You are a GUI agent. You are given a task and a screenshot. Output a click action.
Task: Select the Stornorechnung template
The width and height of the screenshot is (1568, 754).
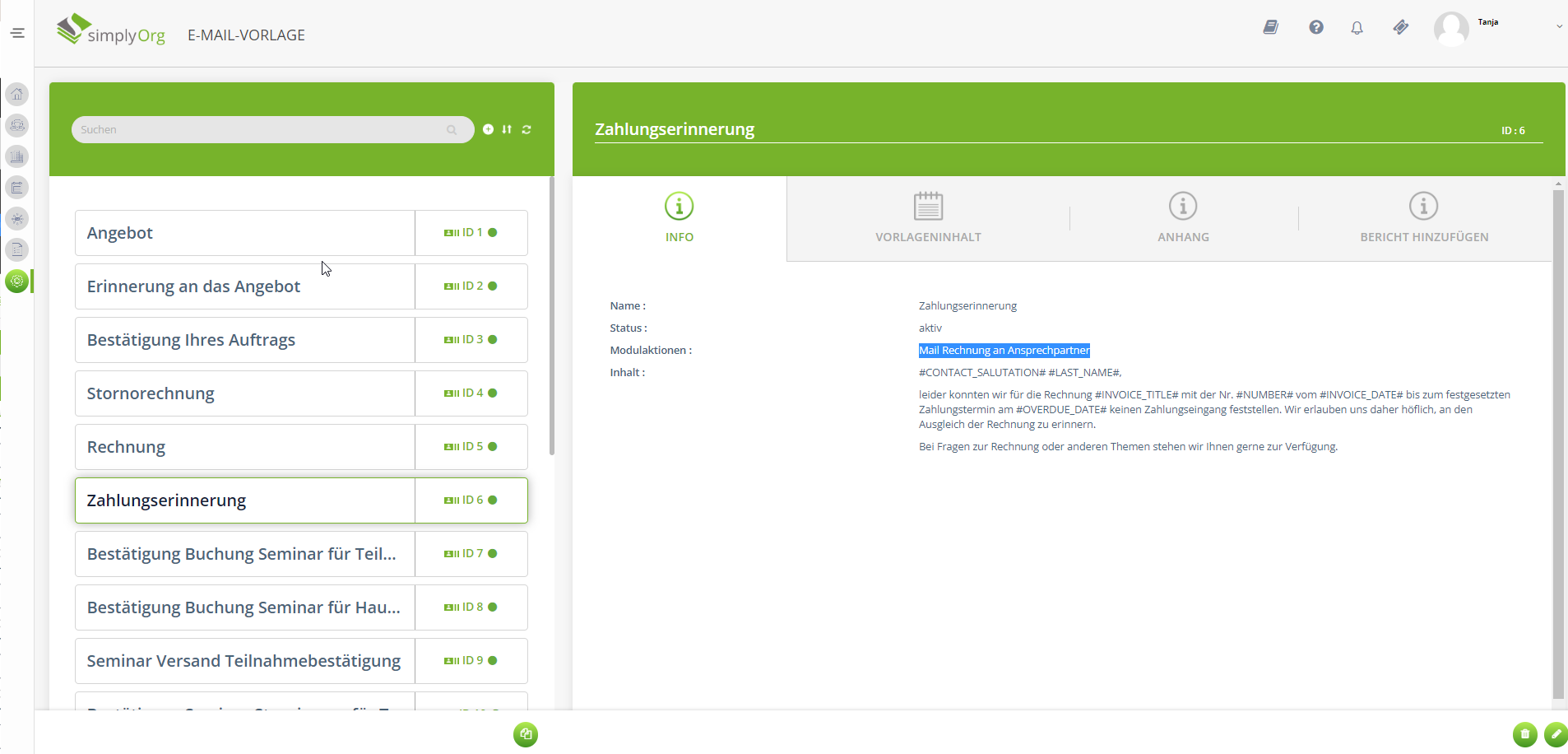click(245, 393)
